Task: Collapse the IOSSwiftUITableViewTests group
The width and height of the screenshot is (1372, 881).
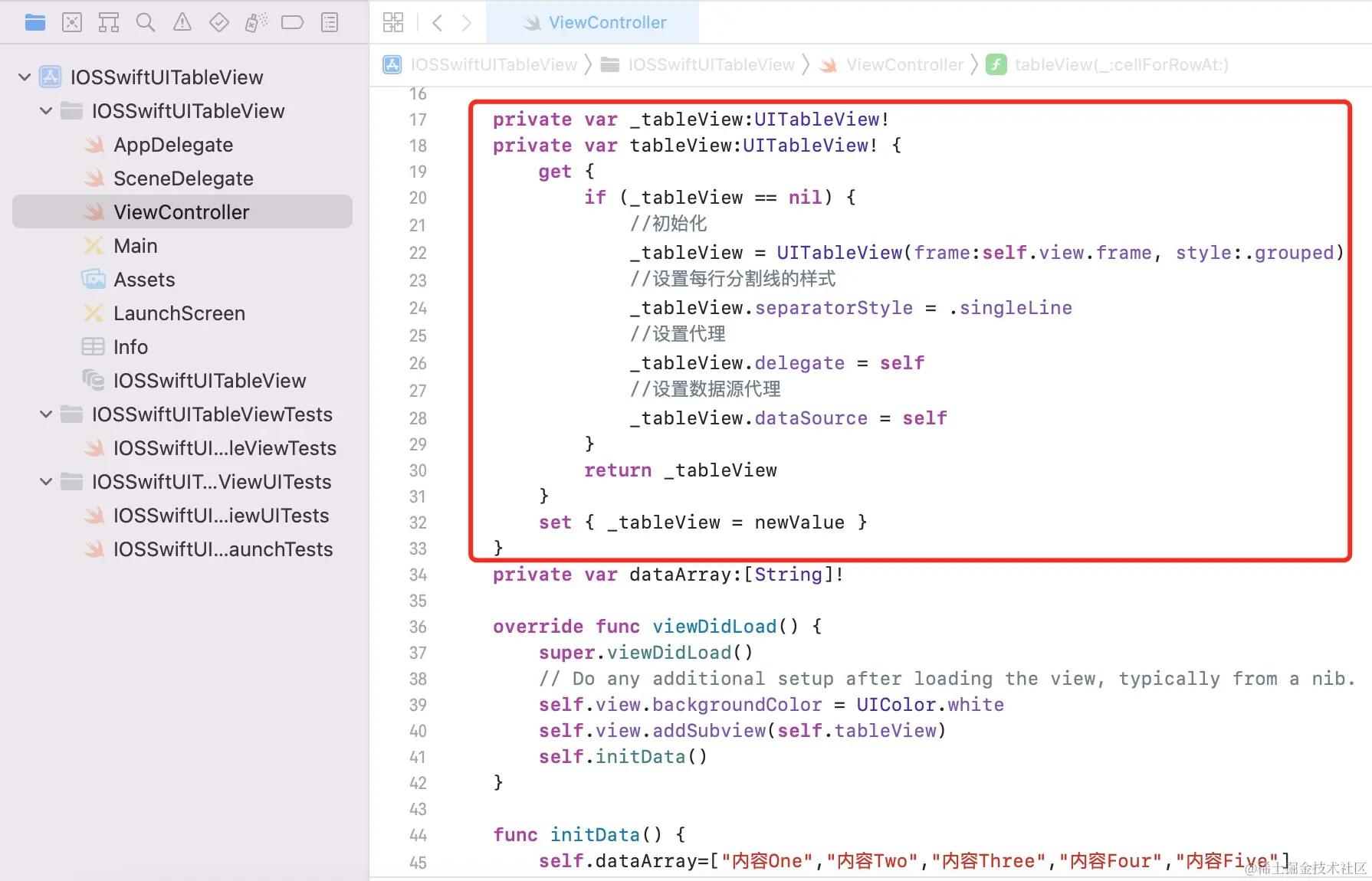Action: point(46,414)
